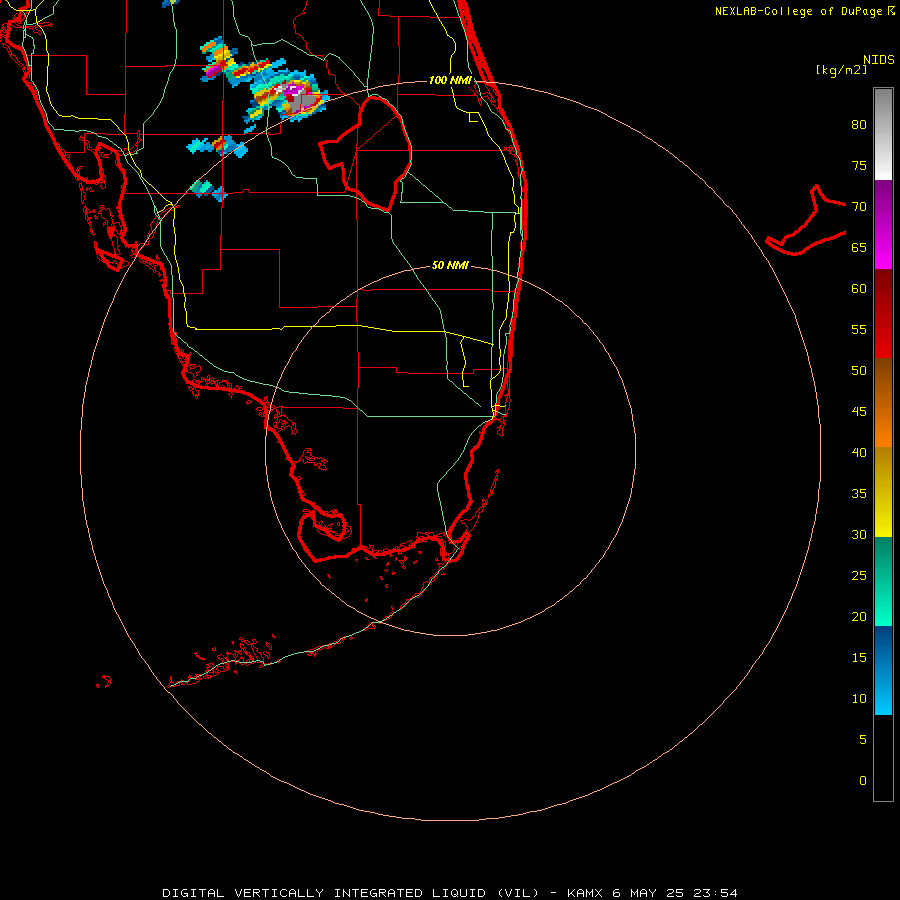Screen dimensions: 900x900
Task: Pick the yellow band of the color scale
Action: (x=883, y=492)
